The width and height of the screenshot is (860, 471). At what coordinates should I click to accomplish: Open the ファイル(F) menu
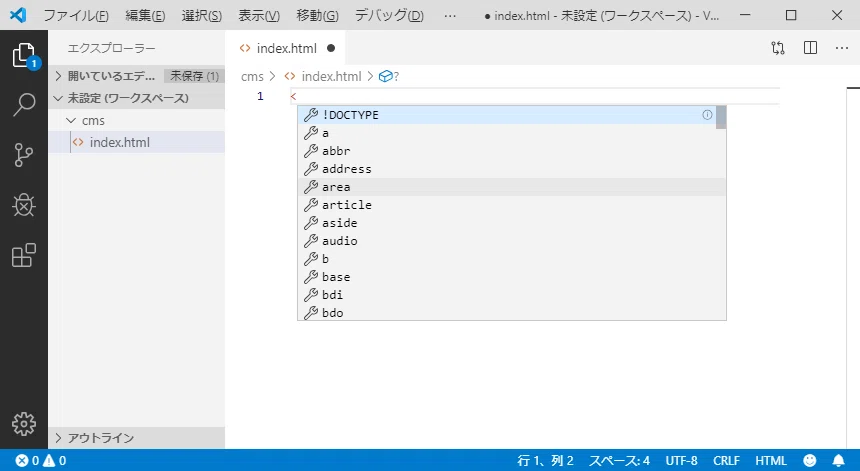pyautogui.click(x=76, y=15)
